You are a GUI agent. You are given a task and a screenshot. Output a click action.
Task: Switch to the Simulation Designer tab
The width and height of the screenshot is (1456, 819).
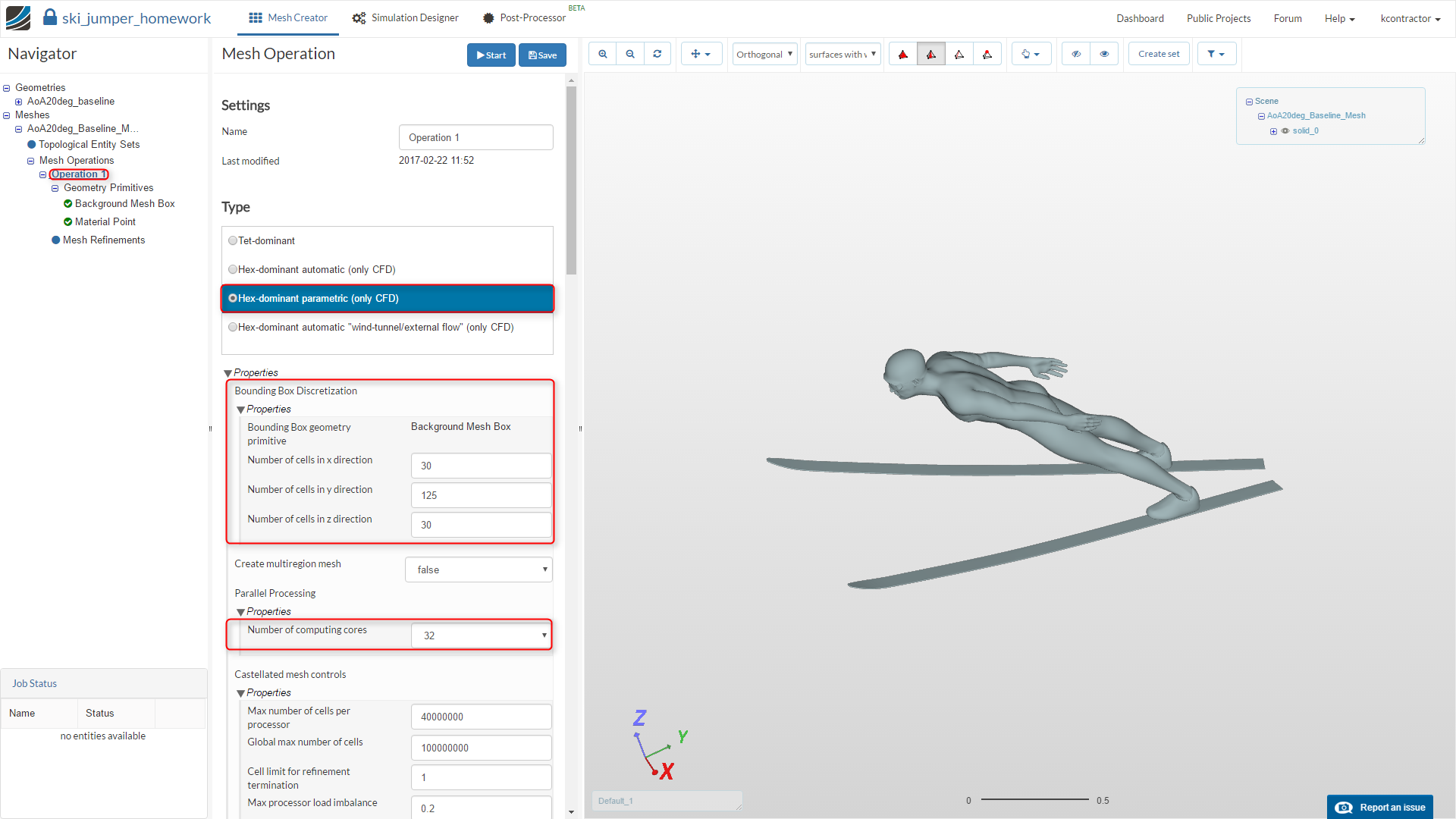406,17
